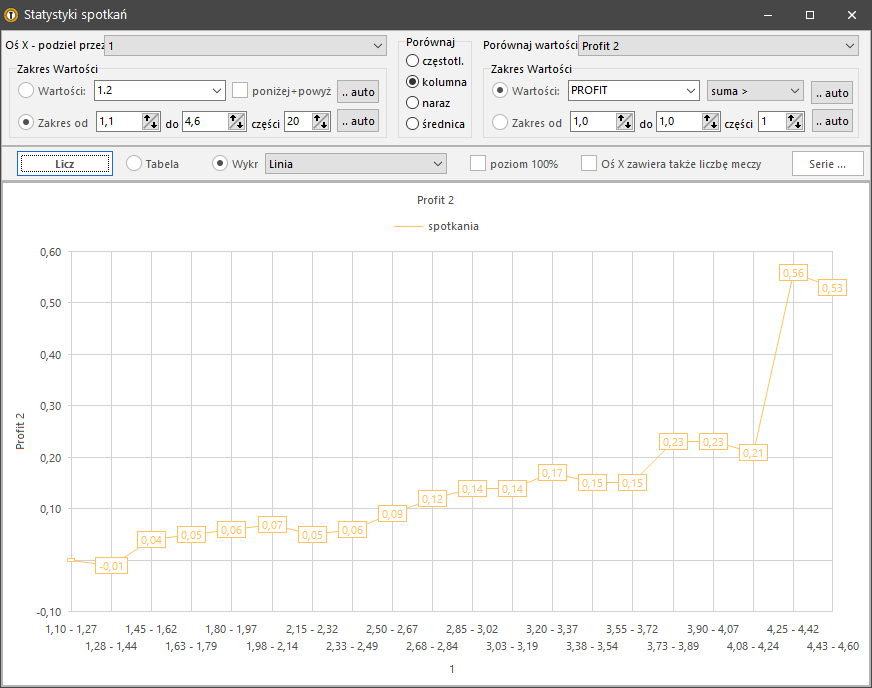Select the średnica compare option
The height and width of the screenshot is (688, 872).
tap(412, 124)
